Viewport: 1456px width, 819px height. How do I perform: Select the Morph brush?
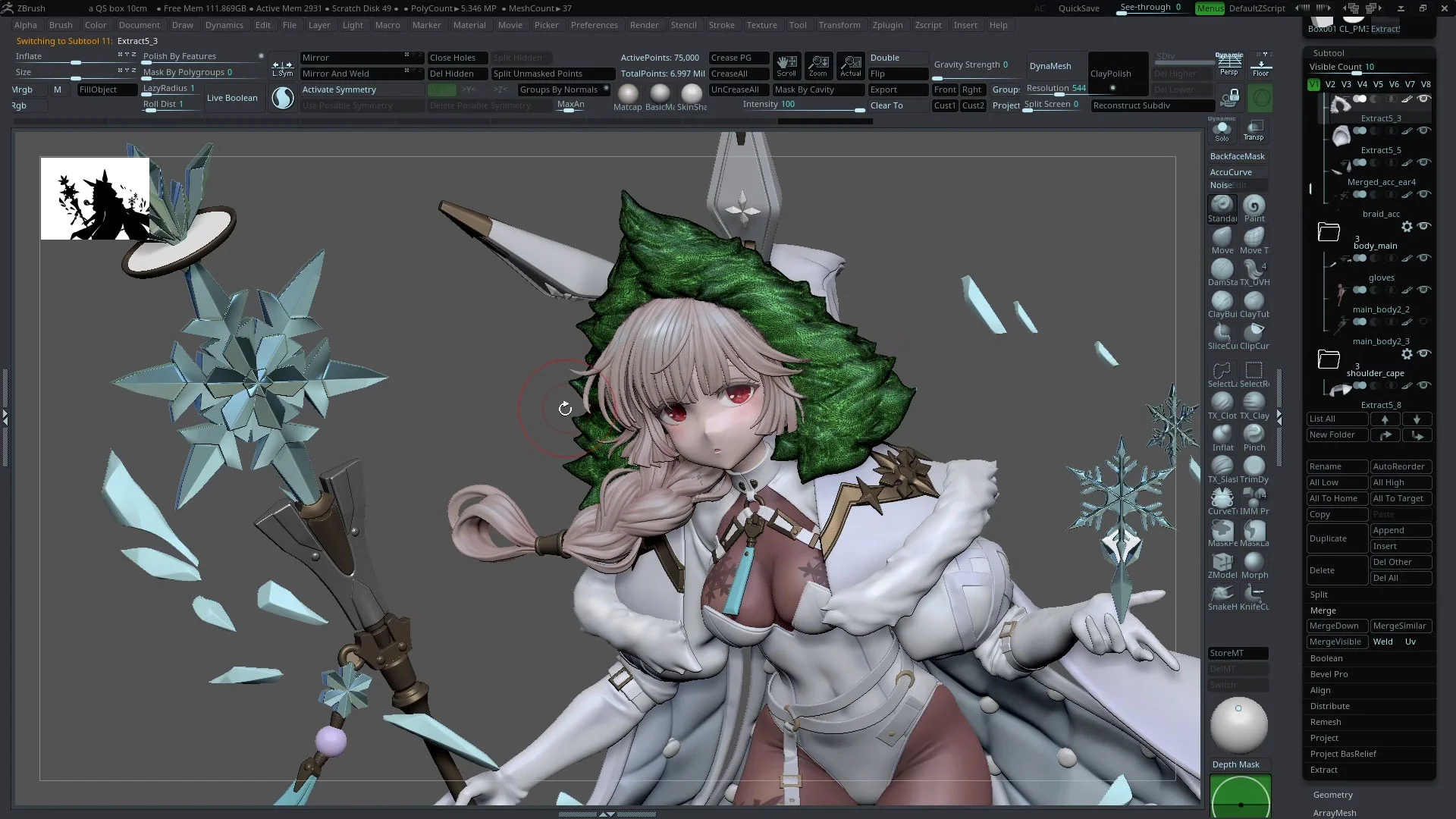pyautogui.click(x=1254, y=565)
